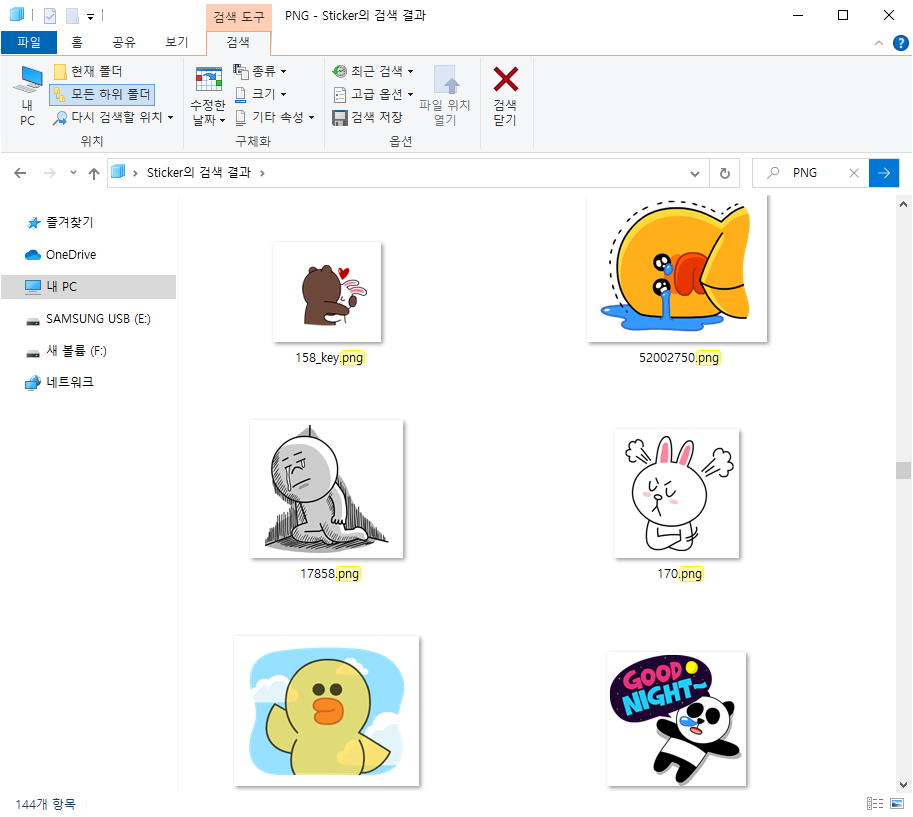Open quick access toolbar customize dropdown
913x817 pixels.
pos(90,16)
